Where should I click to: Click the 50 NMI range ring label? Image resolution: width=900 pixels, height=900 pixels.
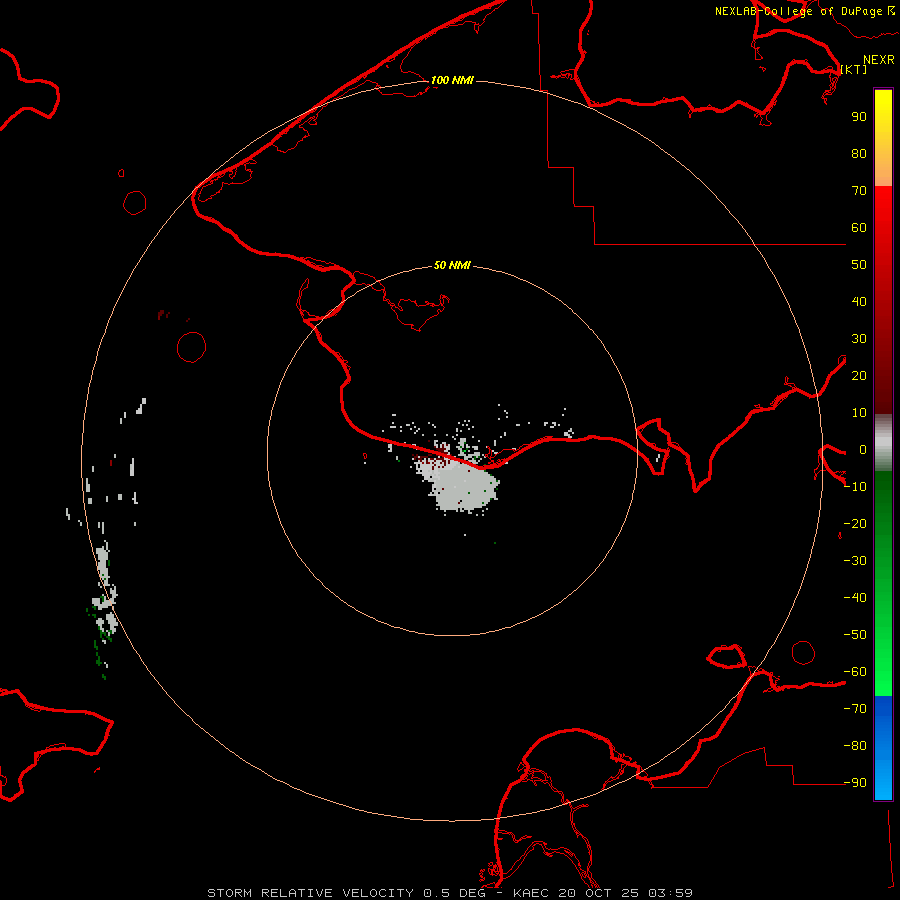click(452, 265)
